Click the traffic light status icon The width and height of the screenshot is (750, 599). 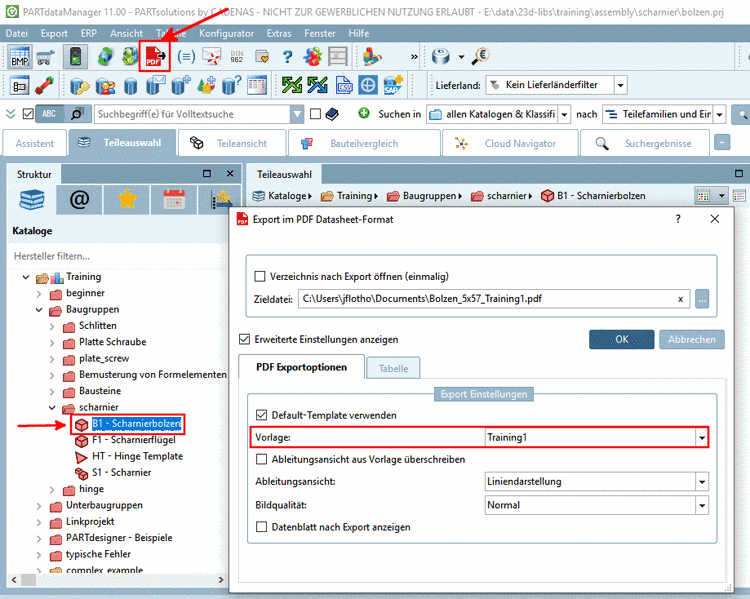click(x=75, y=56)
